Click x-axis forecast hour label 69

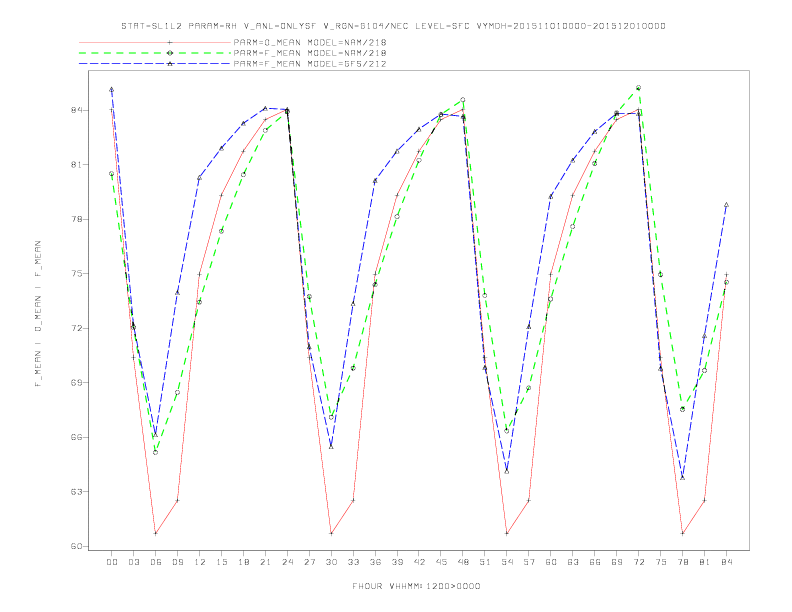(617, 562)
